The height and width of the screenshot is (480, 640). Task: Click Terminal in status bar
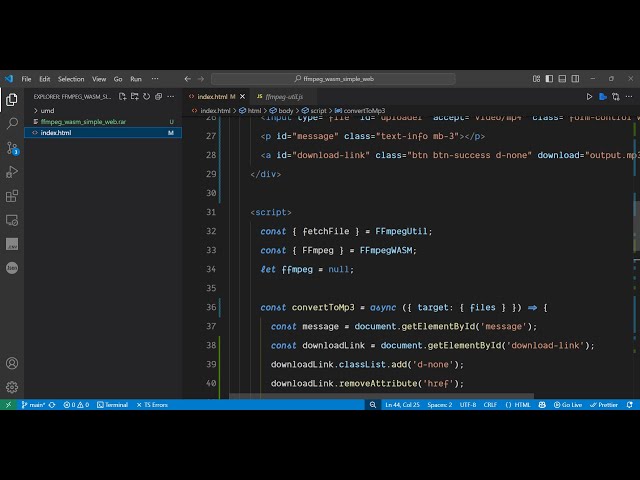tap(113, 404)
